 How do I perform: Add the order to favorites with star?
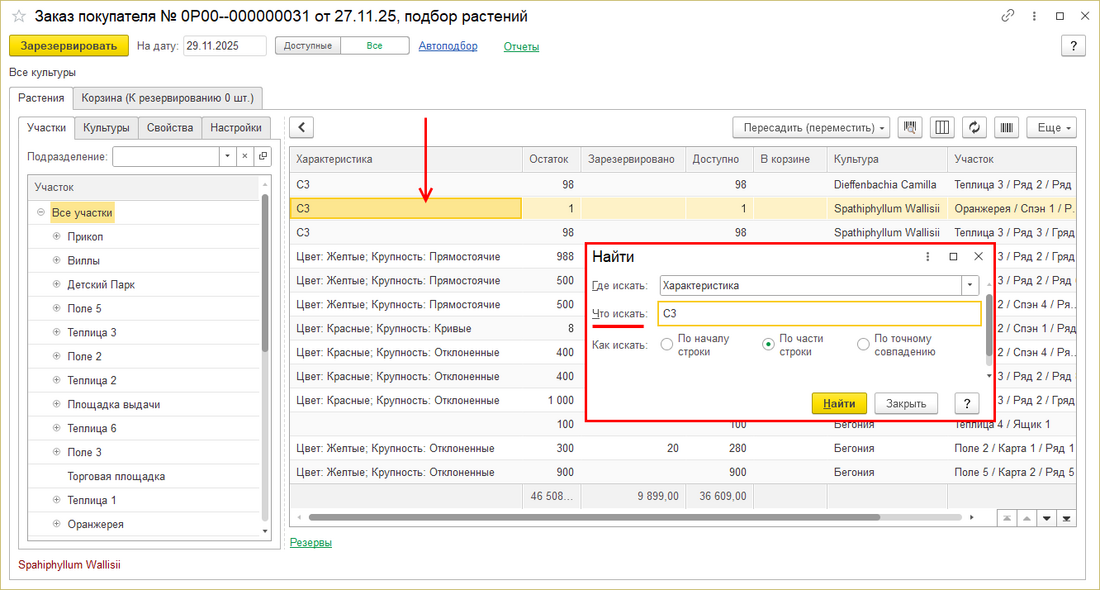[18, 17]
